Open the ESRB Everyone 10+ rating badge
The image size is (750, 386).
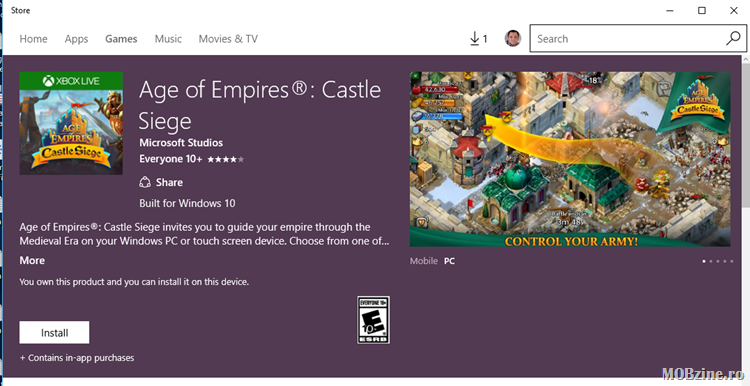pos(373,320)
